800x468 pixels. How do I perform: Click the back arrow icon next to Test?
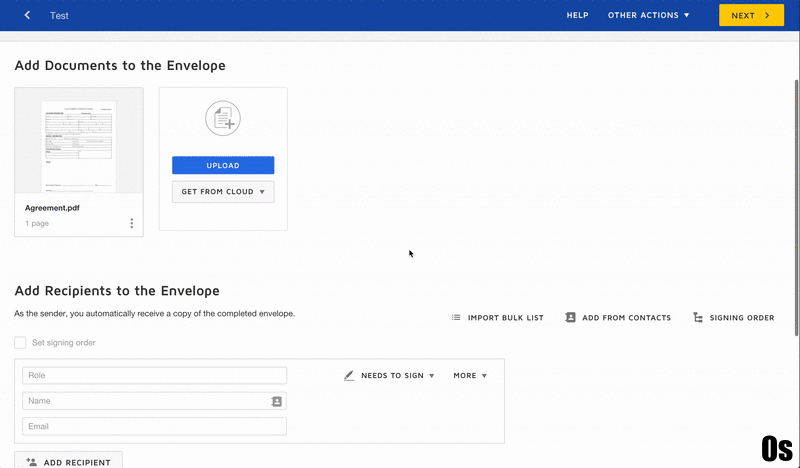[27, 15]
